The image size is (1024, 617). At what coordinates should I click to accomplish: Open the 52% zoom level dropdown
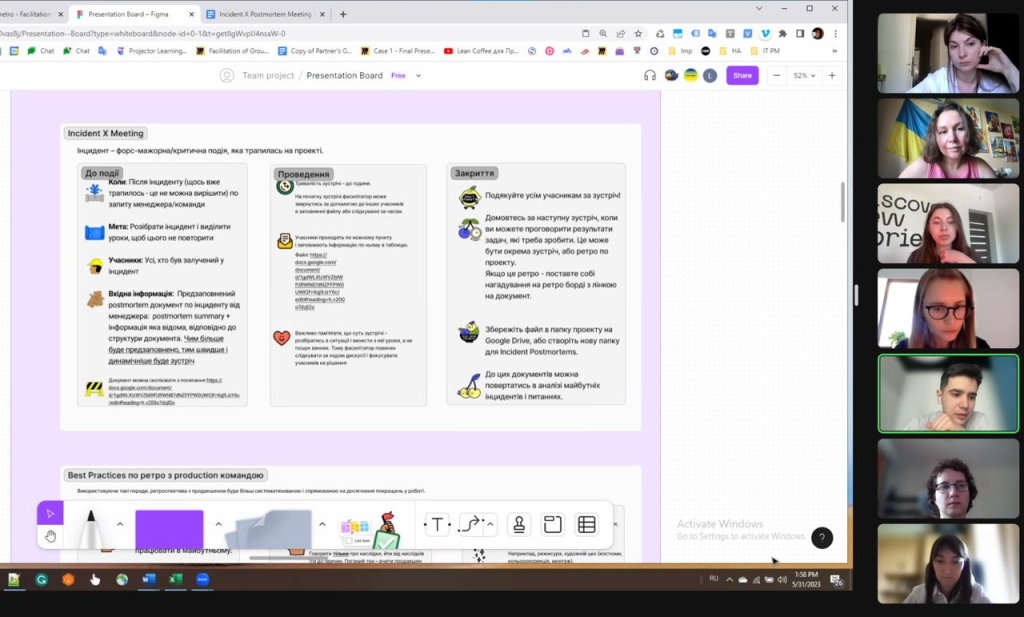pos(804,76)
